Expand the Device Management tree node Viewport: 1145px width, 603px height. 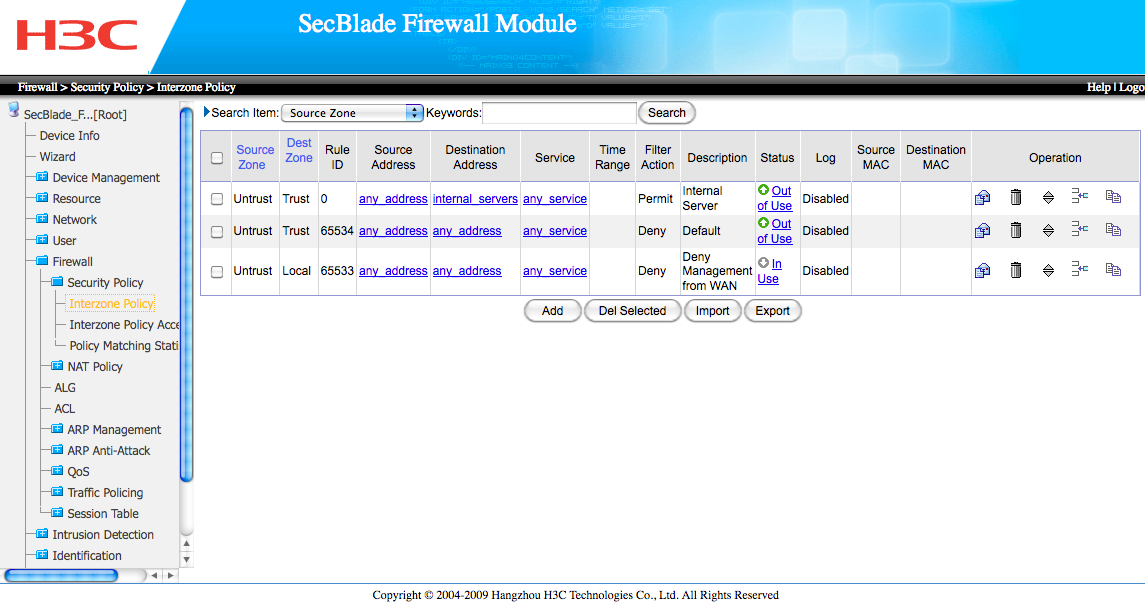(x=42, y=177)
